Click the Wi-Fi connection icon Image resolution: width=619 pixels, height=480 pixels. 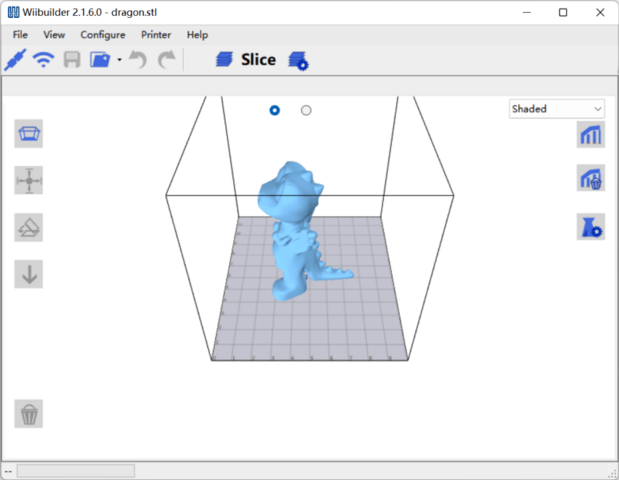(x=43, y=59)
